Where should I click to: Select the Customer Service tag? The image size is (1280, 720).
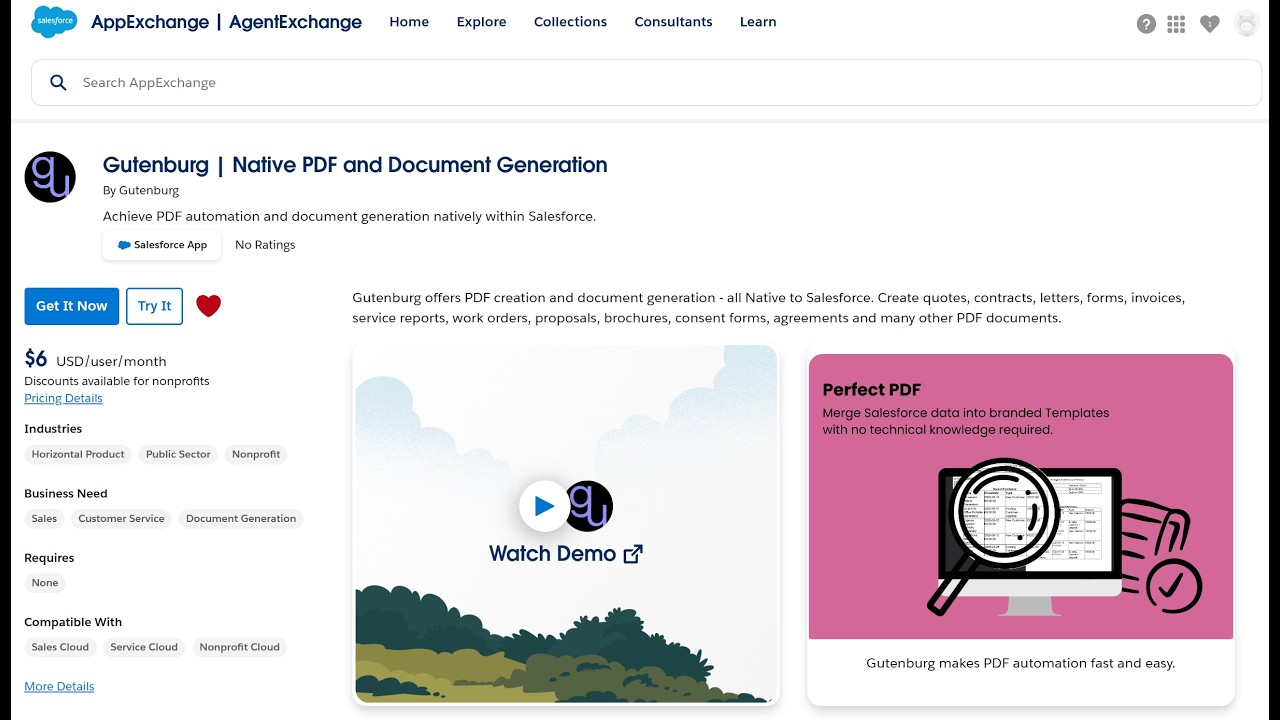coord(121,518)
